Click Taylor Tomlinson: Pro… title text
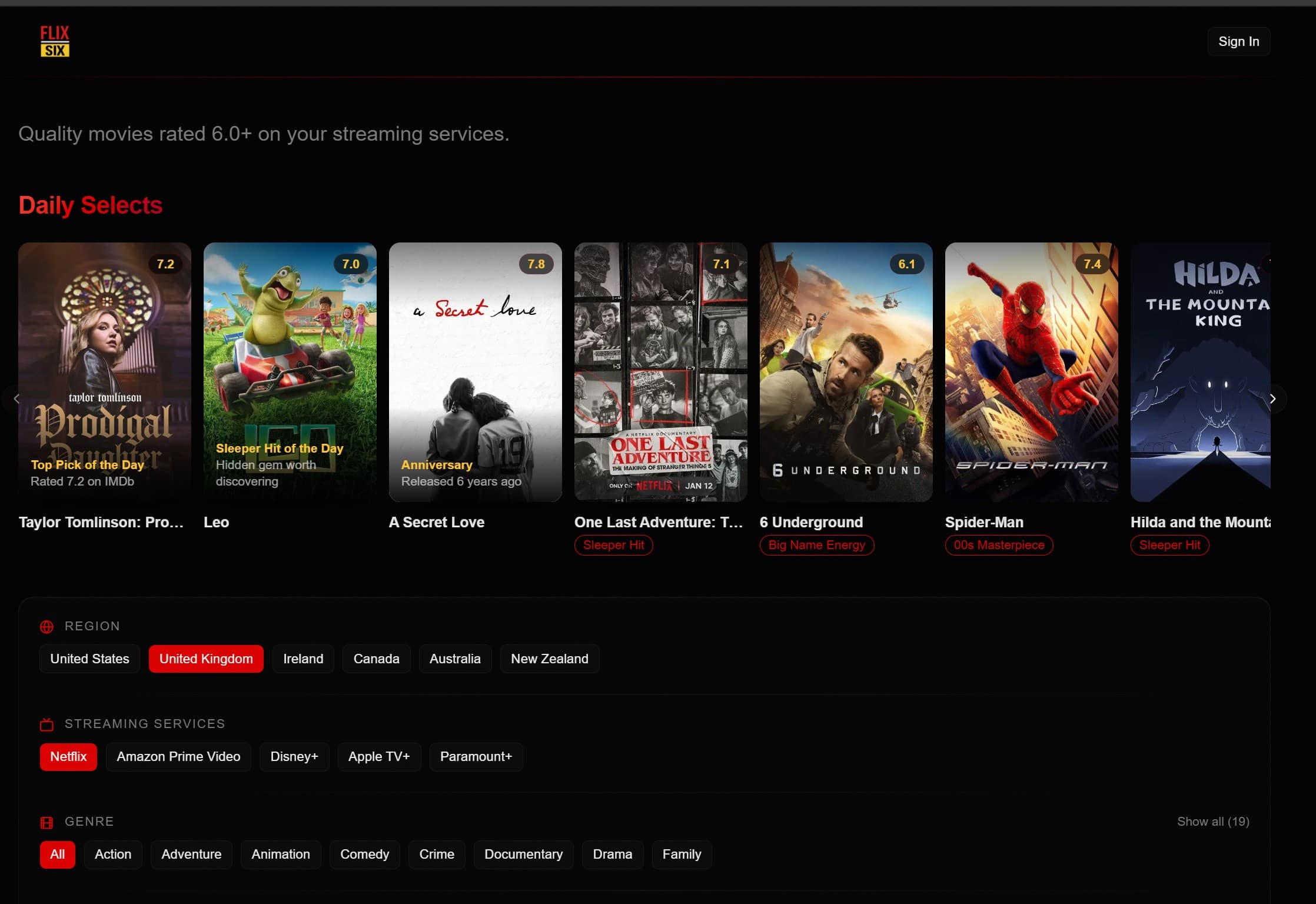Viewport: 1316px width, 904px height. [x=101, y=522]
